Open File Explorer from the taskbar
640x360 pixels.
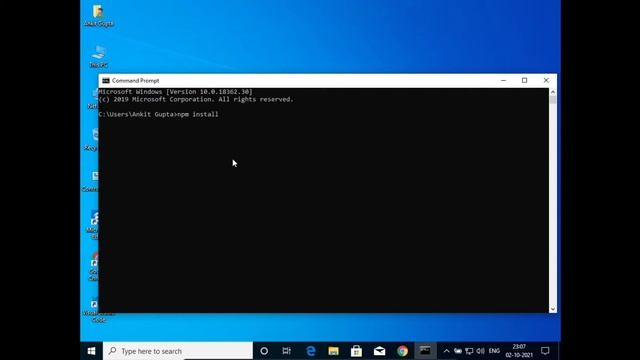333,351
